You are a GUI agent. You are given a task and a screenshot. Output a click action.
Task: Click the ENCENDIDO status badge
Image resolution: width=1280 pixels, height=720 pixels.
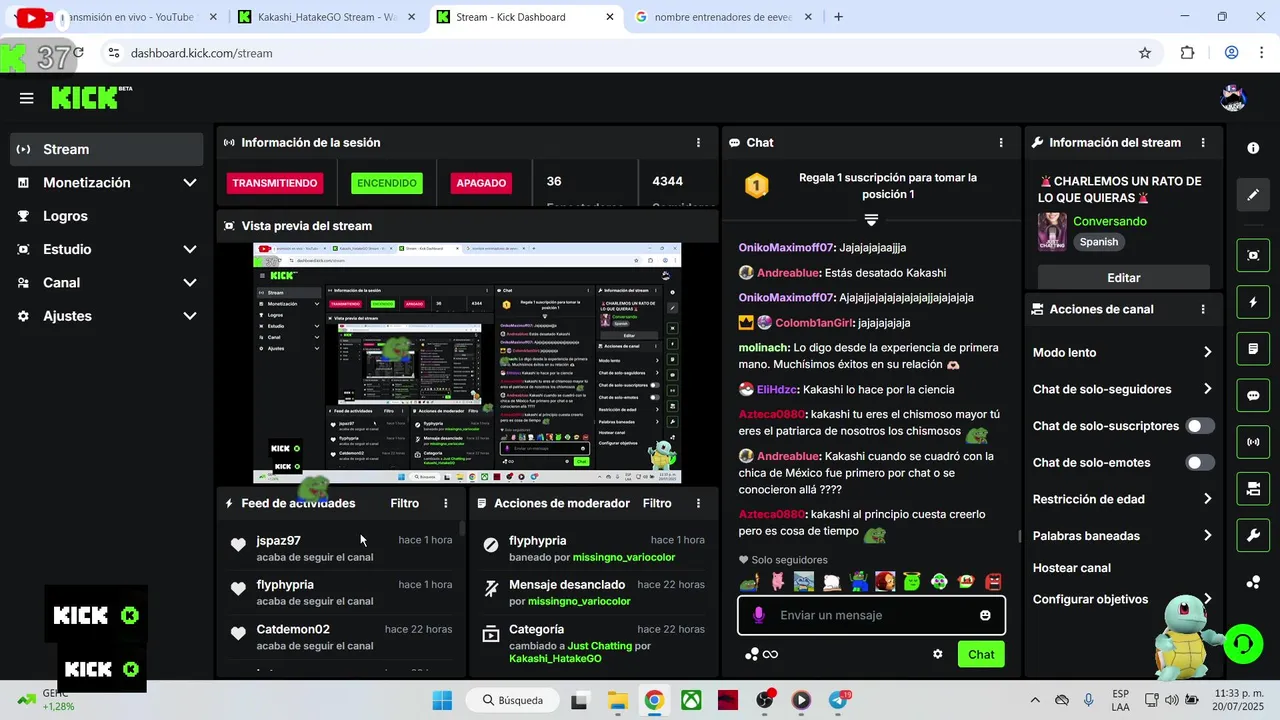click(x=387, y=183)
